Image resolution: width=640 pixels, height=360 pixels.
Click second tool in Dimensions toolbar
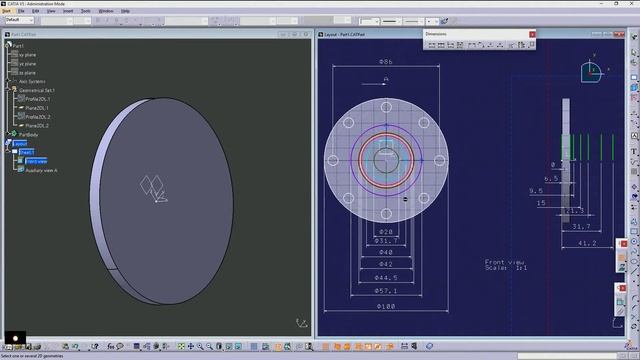tap(441, 45)
